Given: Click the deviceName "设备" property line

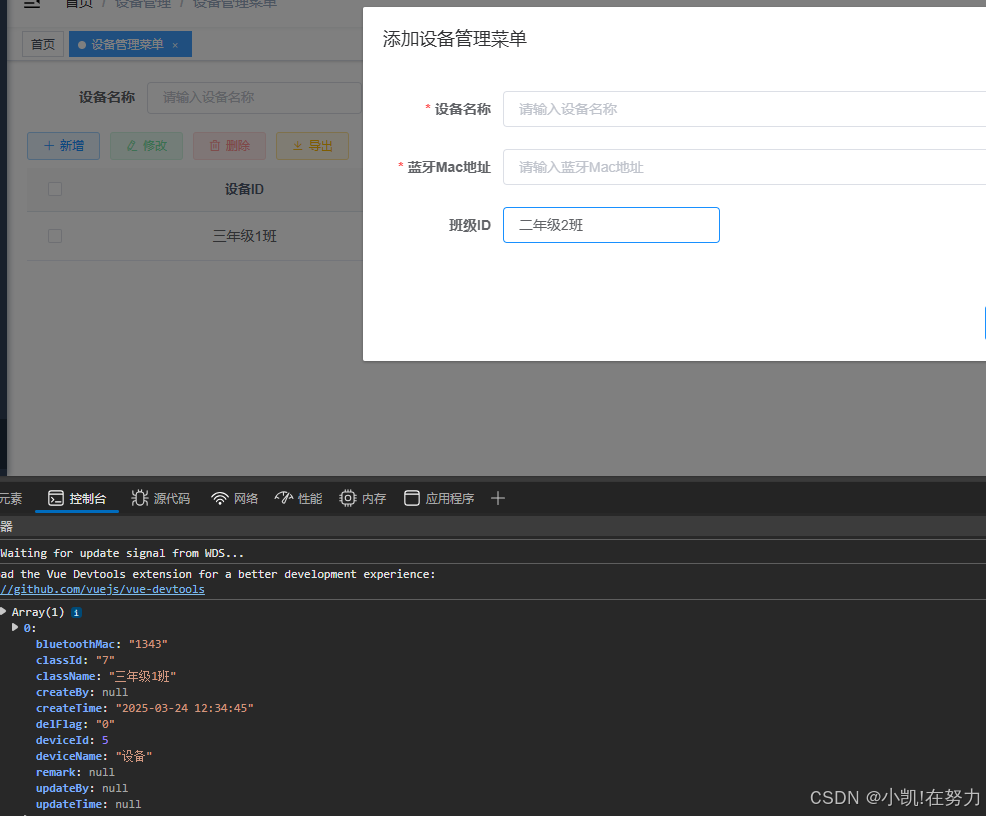Looking at the screenshot, I should tap(94, 756).
